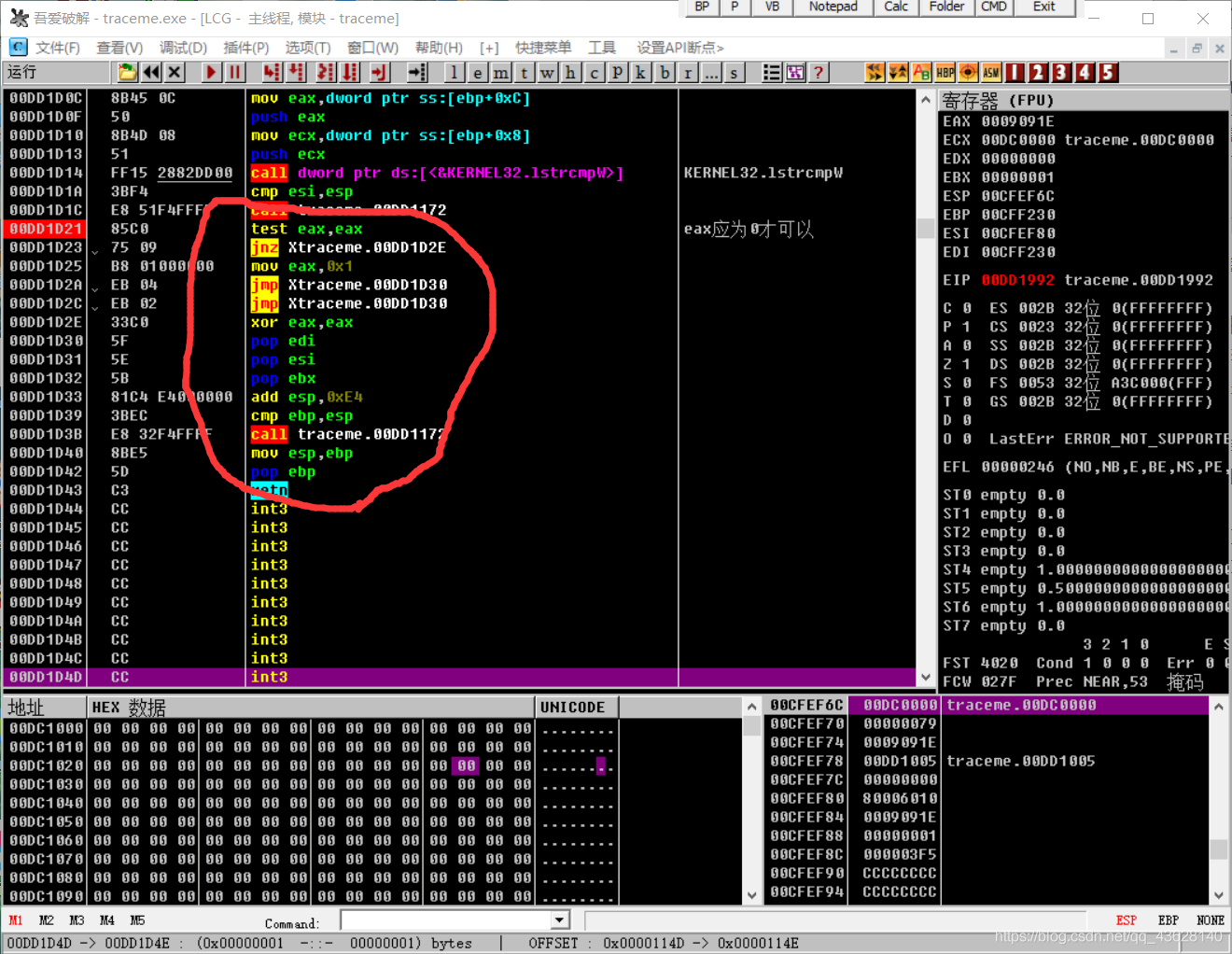
Task: Open the breakpoints window 'b' icon
Action: coord(665,73)
